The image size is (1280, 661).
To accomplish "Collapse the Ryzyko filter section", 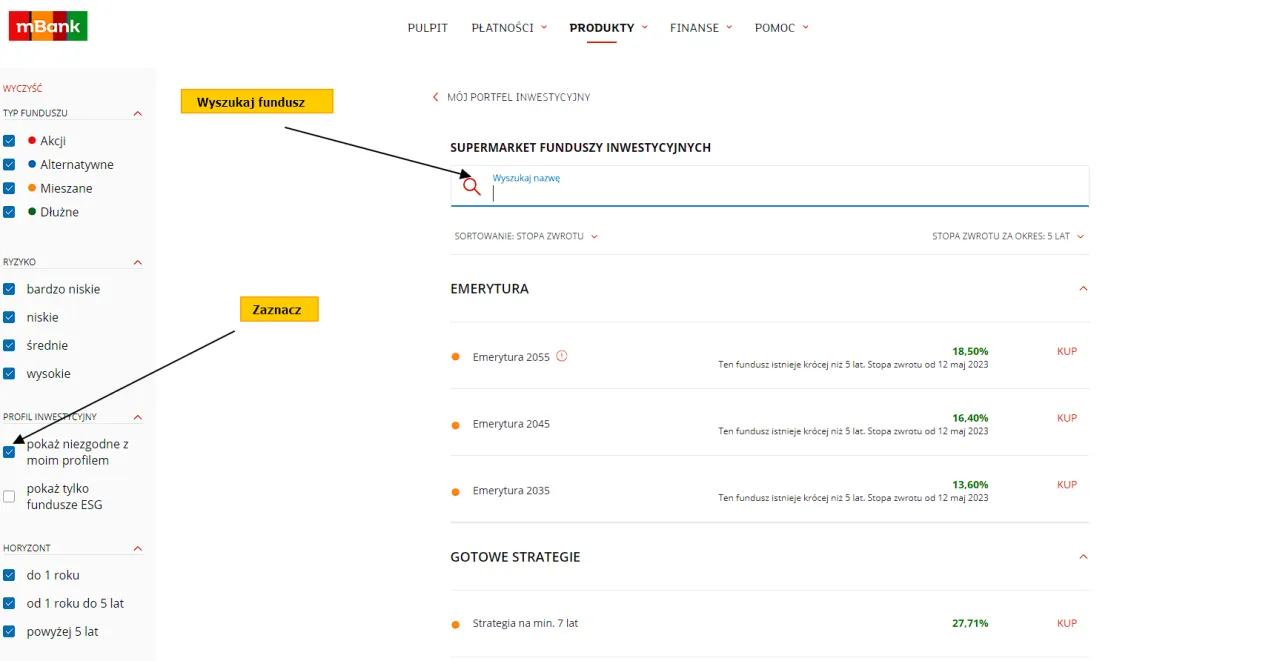I will coord(138,262).
